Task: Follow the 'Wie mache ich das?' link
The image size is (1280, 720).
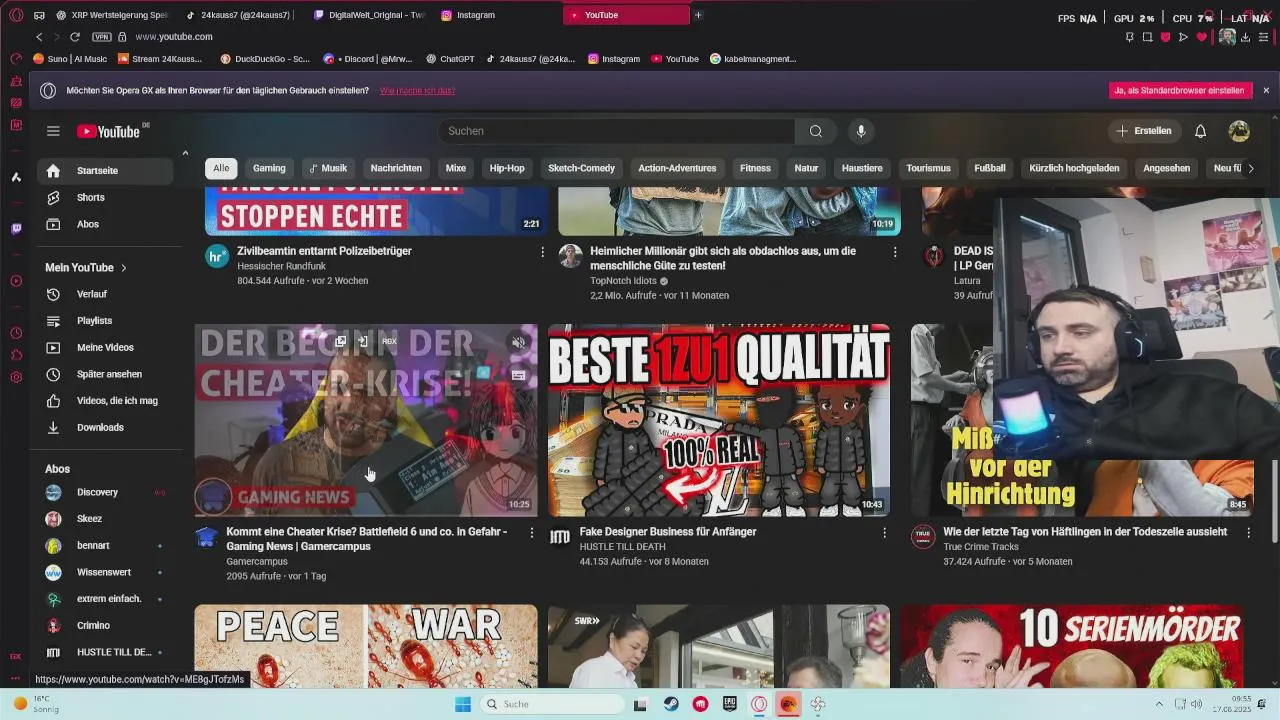Action: point(417,90)
